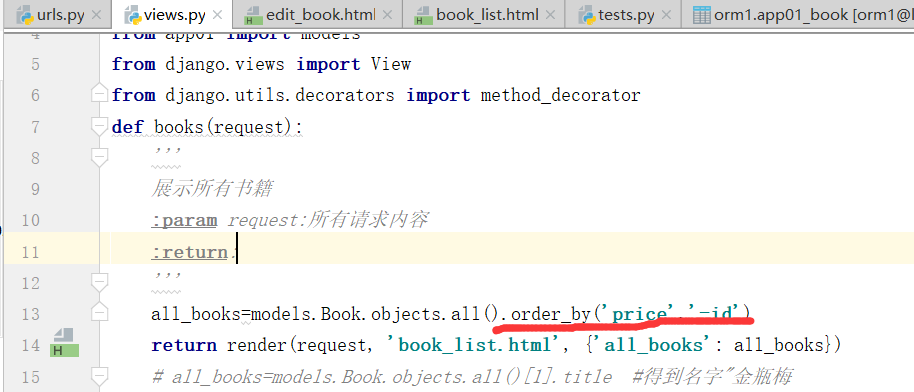The height and width of the screenshot is (392, 914).
Task: Collapse the books function at line 7
Action: coord(100,126)
